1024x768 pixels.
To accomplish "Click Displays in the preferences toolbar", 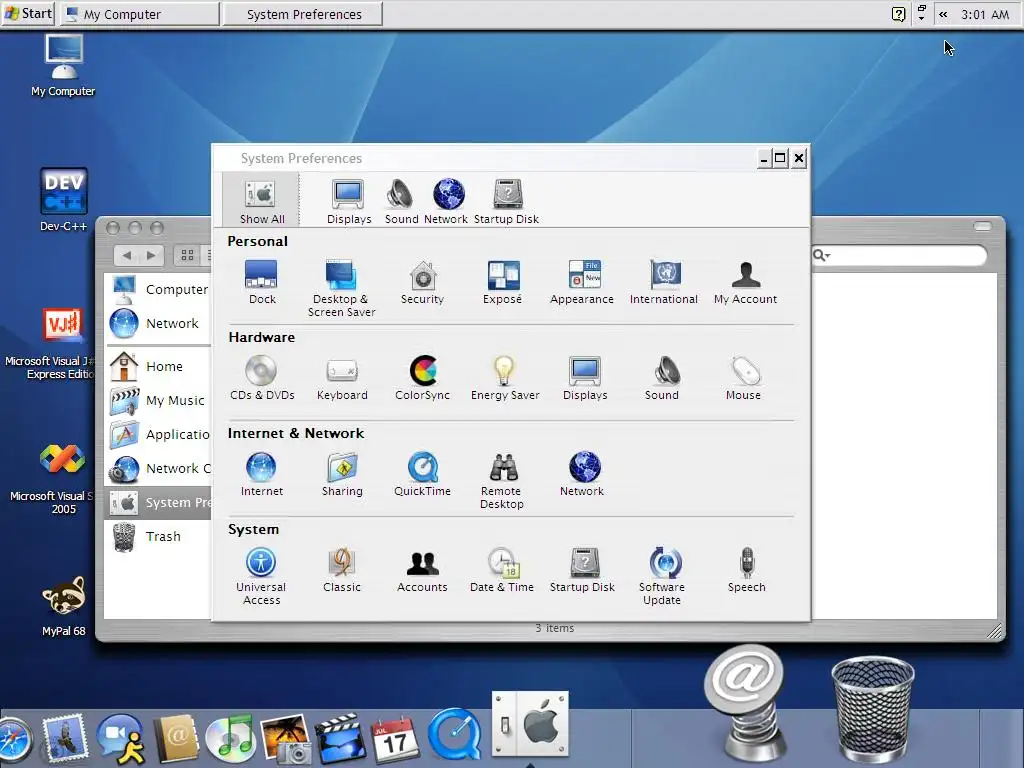I will click(x=349, y=201).
